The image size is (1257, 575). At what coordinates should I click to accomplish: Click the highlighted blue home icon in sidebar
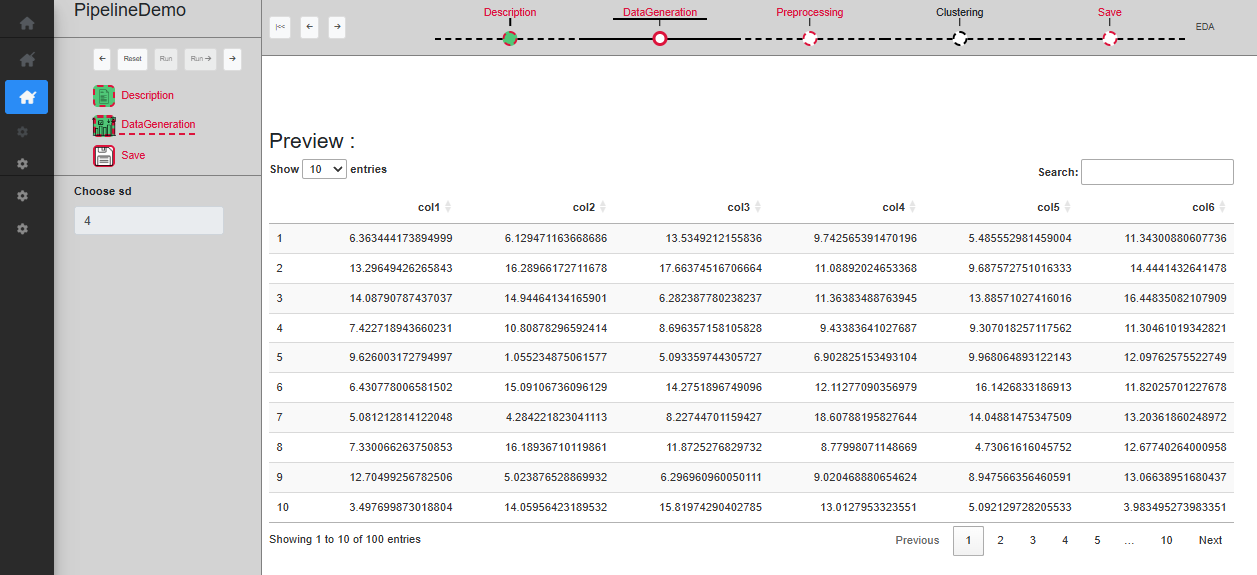coord(27,97)
